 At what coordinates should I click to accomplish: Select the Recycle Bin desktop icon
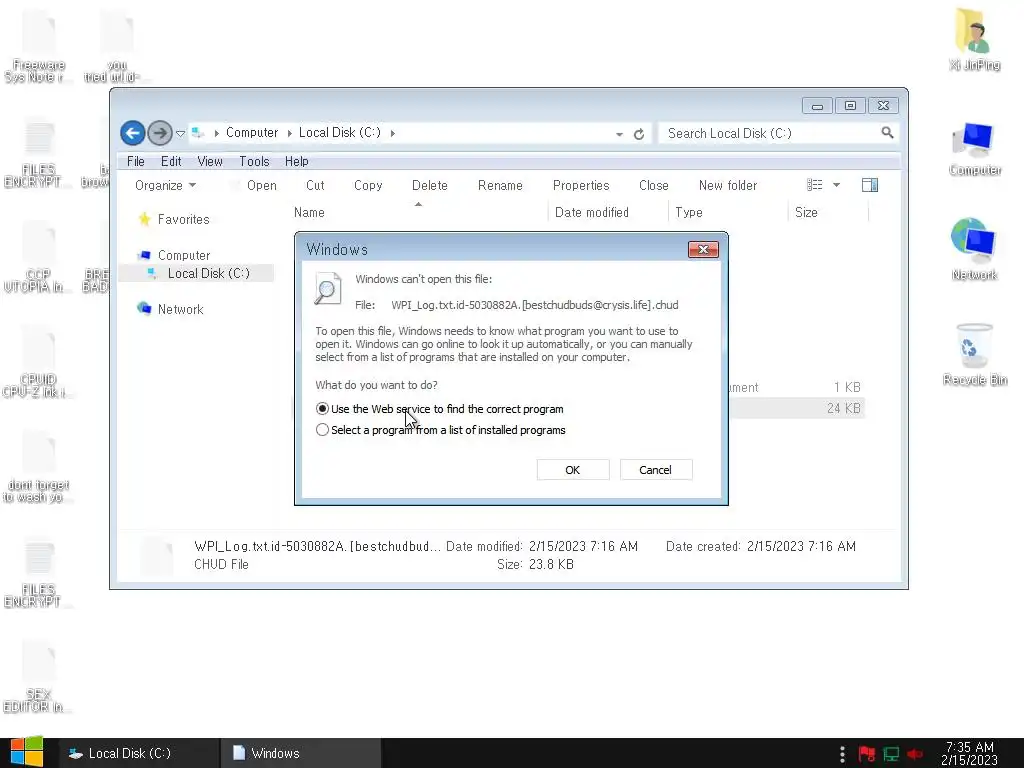tap(974, 355)
